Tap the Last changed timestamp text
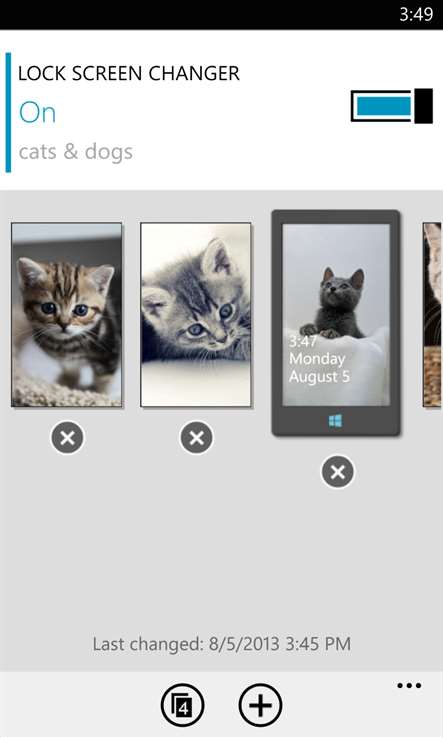The height and width of the screenshot is (738, 443). tap(222, 643)
